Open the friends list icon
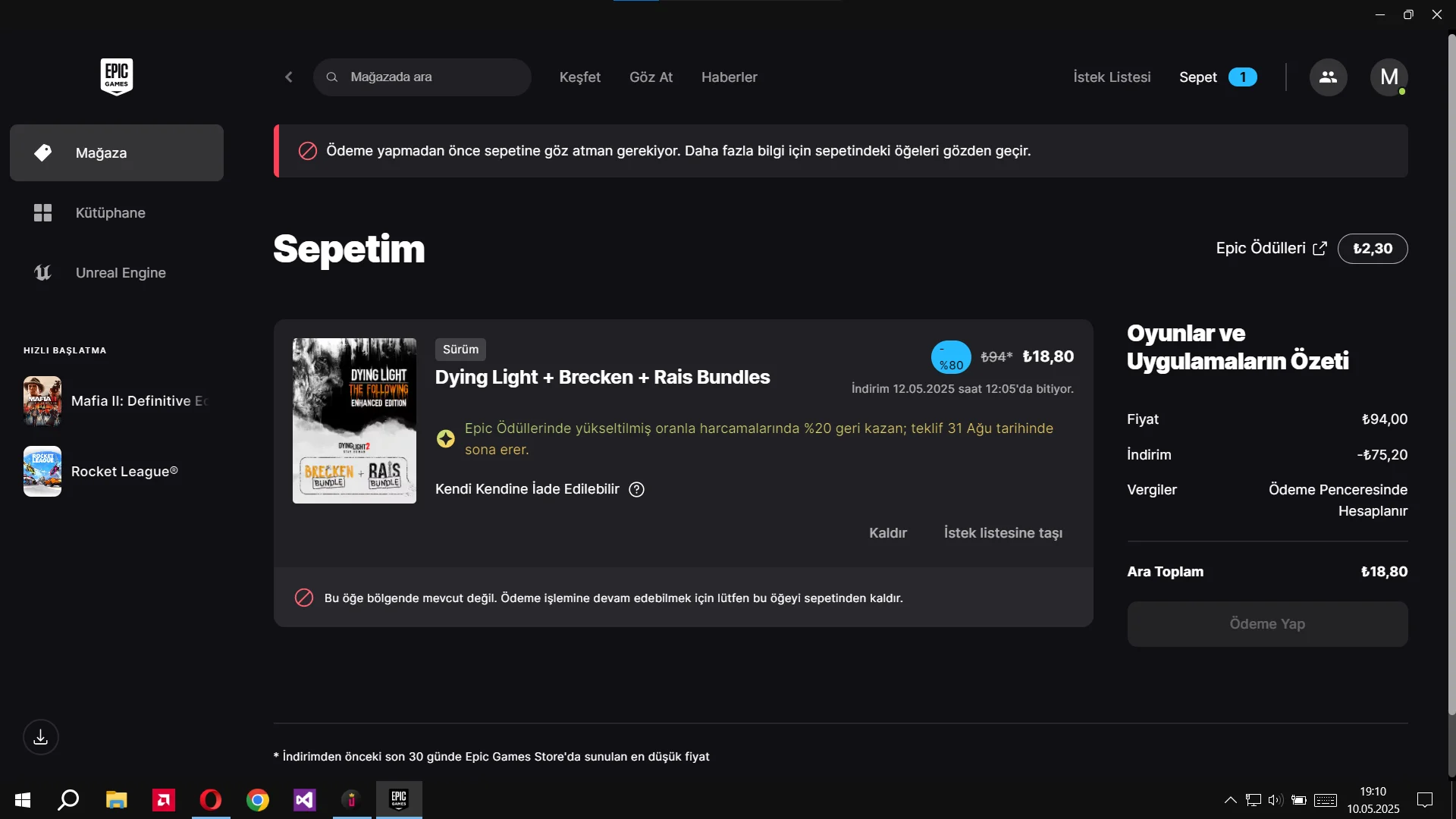The width and height of the screenshot is (1456, 819). (1328, 77)
